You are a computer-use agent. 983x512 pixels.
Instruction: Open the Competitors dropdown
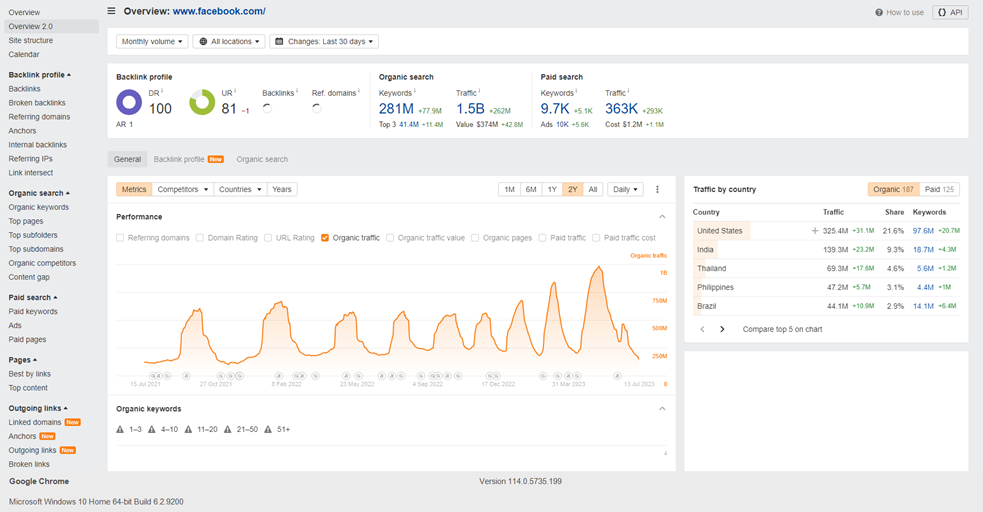(182, 189)
